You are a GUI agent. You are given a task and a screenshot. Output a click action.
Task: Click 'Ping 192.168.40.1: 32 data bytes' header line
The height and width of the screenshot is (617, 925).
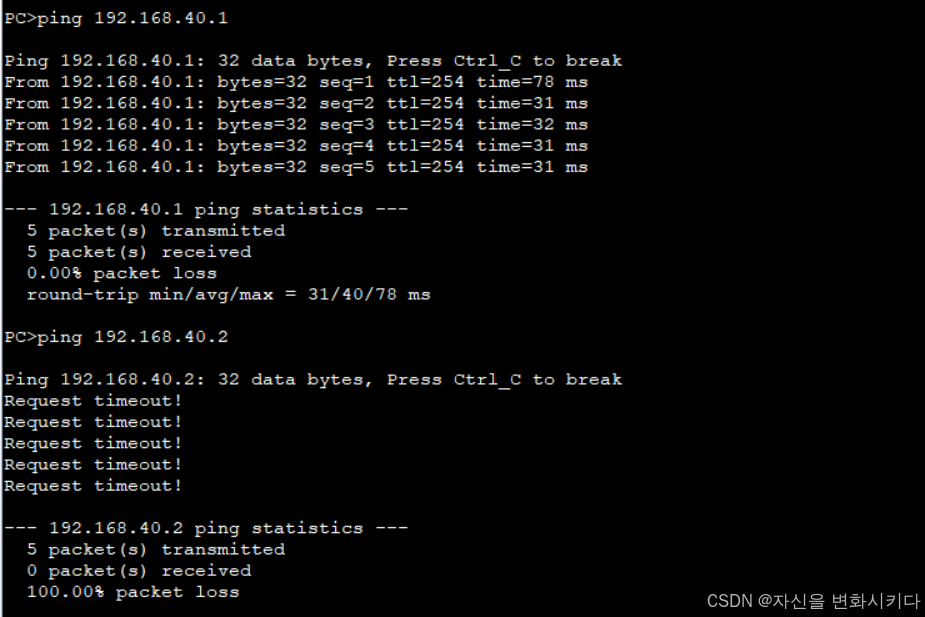(313, 61)
